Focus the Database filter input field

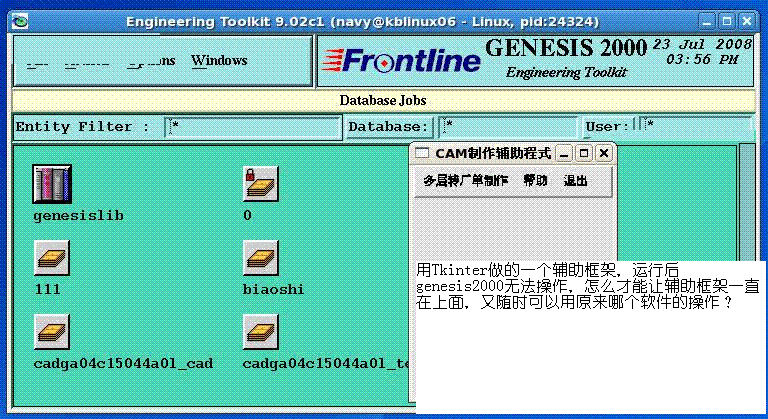(x=507, y=127)
